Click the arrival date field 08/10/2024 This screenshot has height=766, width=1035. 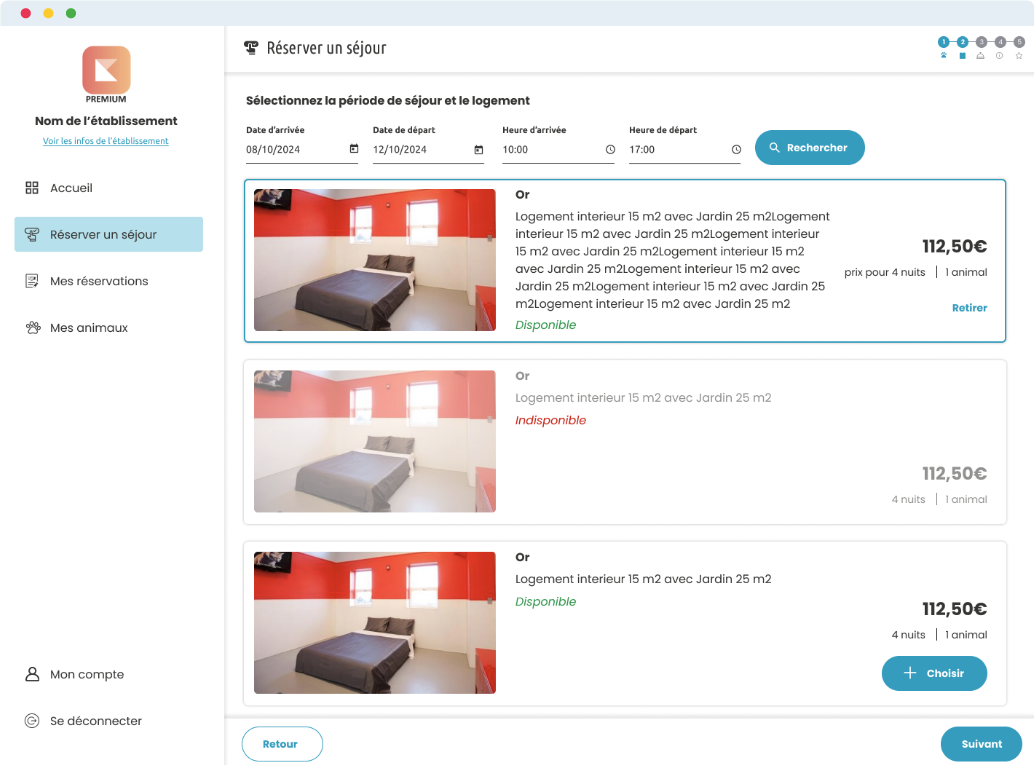302,150
